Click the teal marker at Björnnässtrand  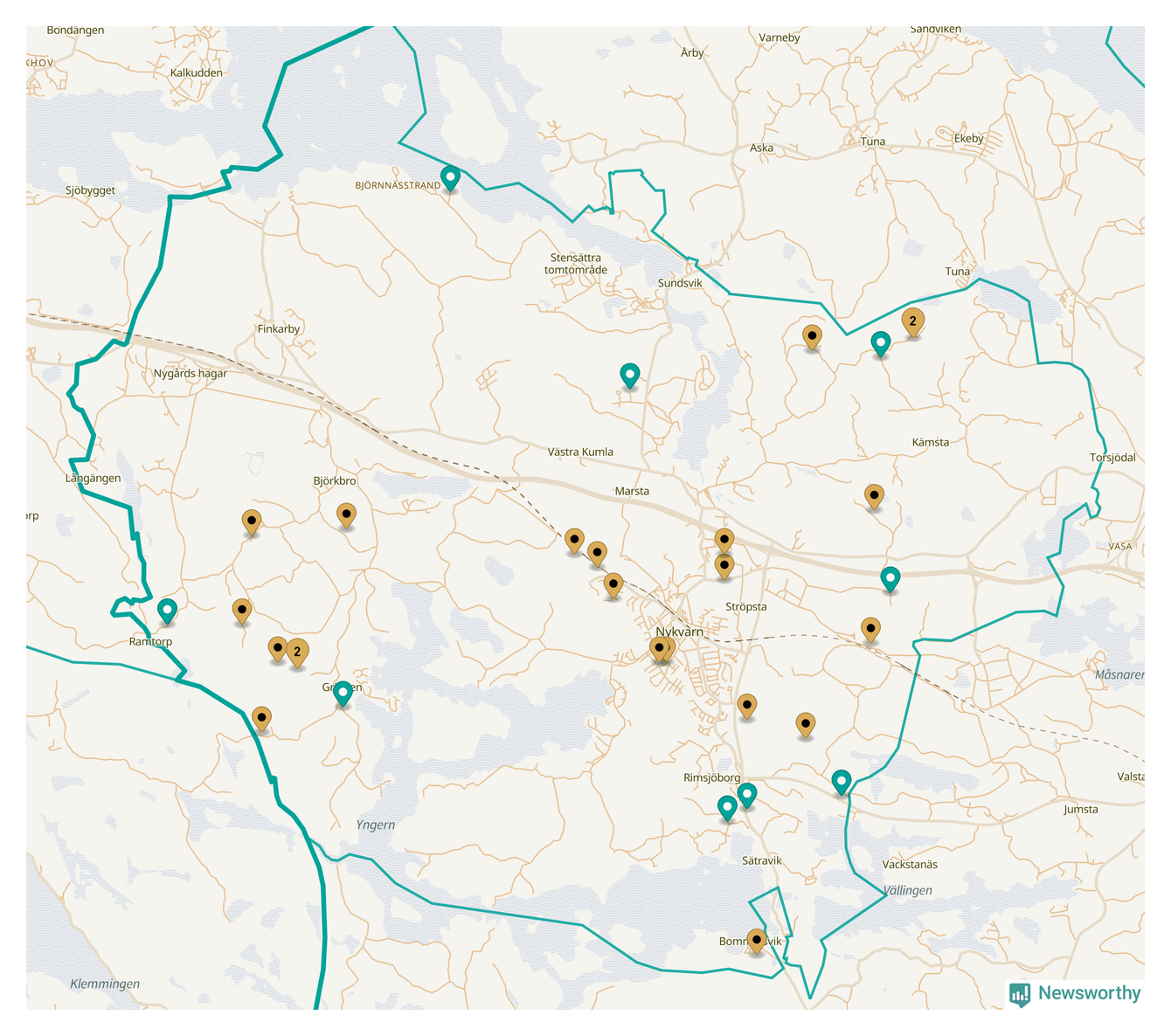pyautogui.click(x=450, y=177)
